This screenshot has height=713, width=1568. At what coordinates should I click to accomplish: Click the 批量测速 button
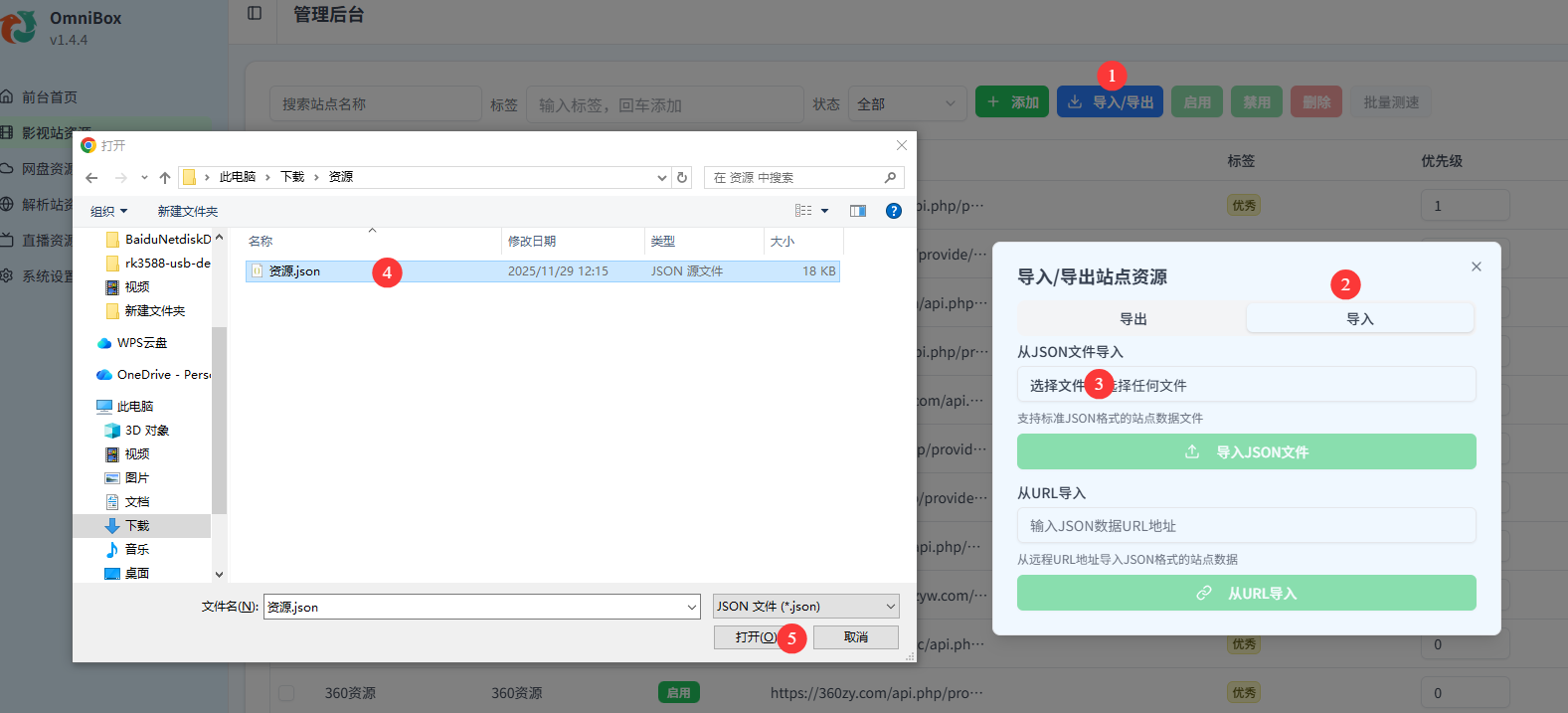click(x=1391, y=101)
